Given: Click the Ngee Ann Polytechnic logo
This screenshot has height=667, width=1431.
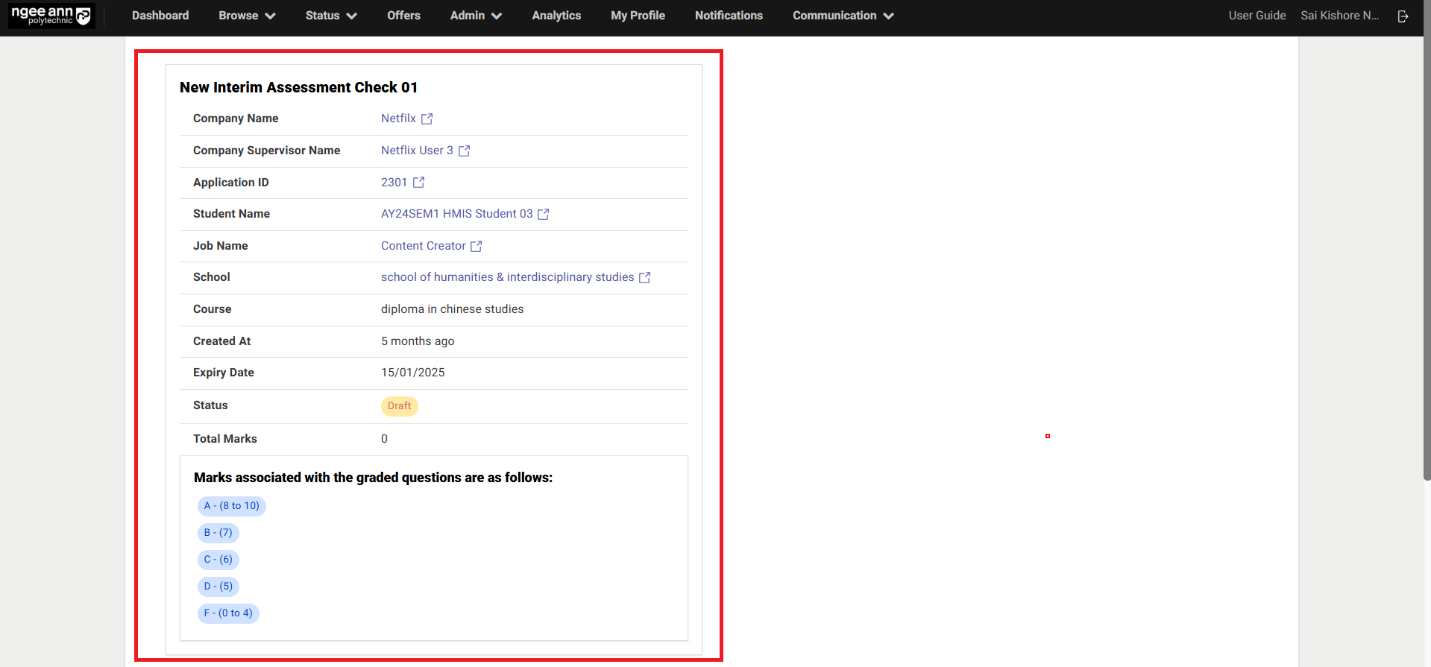Looking at the screenshot, I should point(51,15).
